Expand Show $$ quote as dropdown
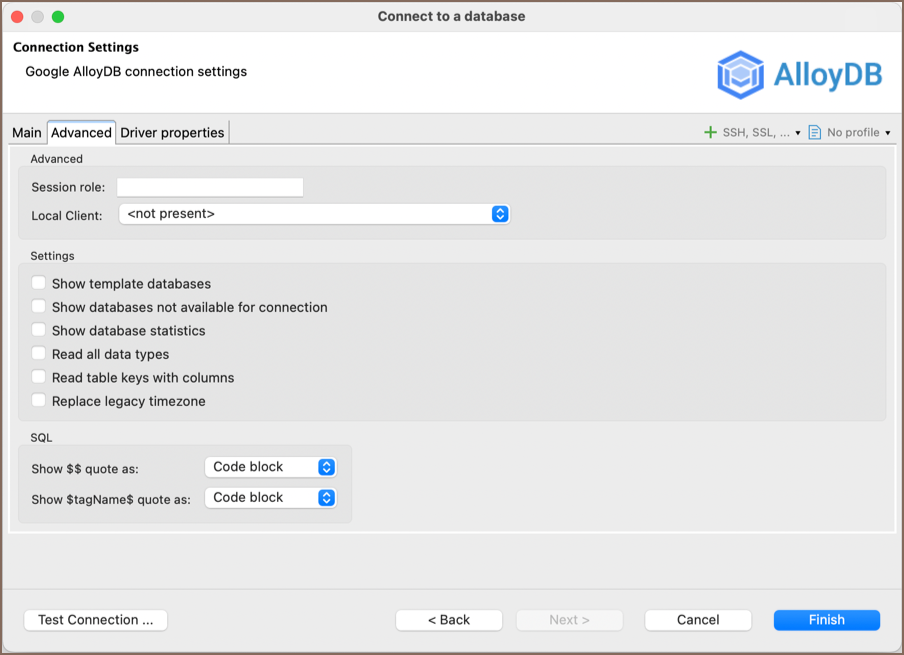904x655 pixels. coord(271,467)
